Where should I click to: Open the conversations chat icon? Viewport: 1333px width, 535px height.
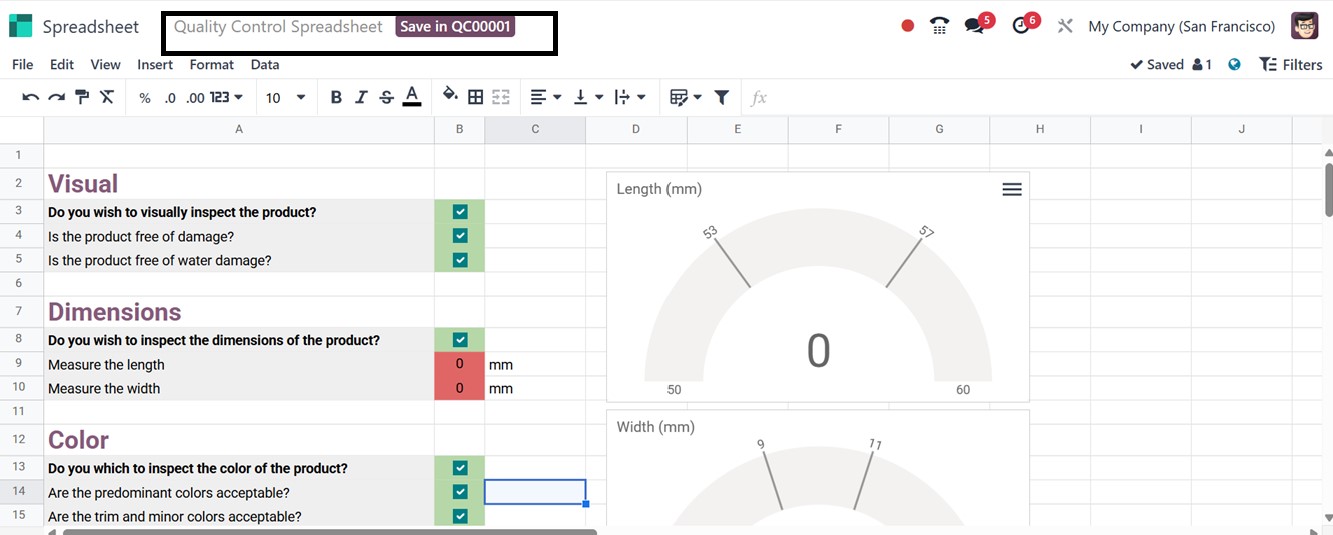[x=974, y=26]
